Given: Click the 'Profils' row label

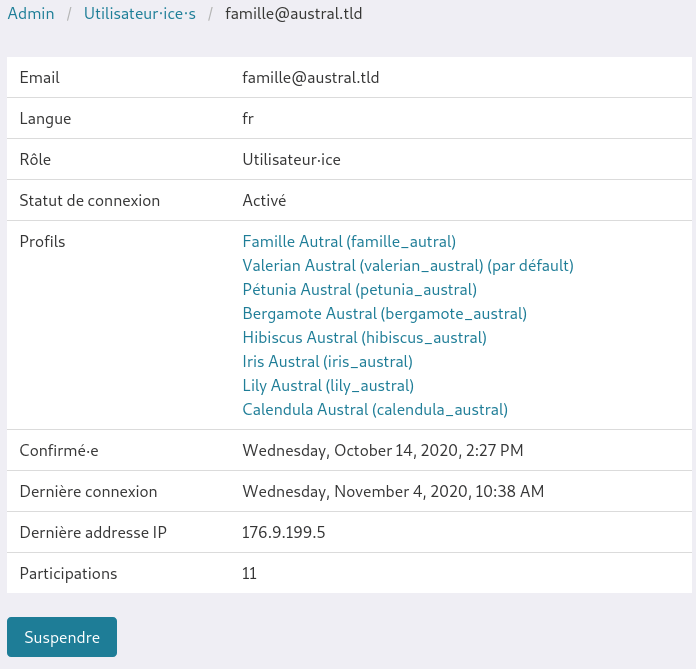Looking at the screenshot, I should (42, 241).
